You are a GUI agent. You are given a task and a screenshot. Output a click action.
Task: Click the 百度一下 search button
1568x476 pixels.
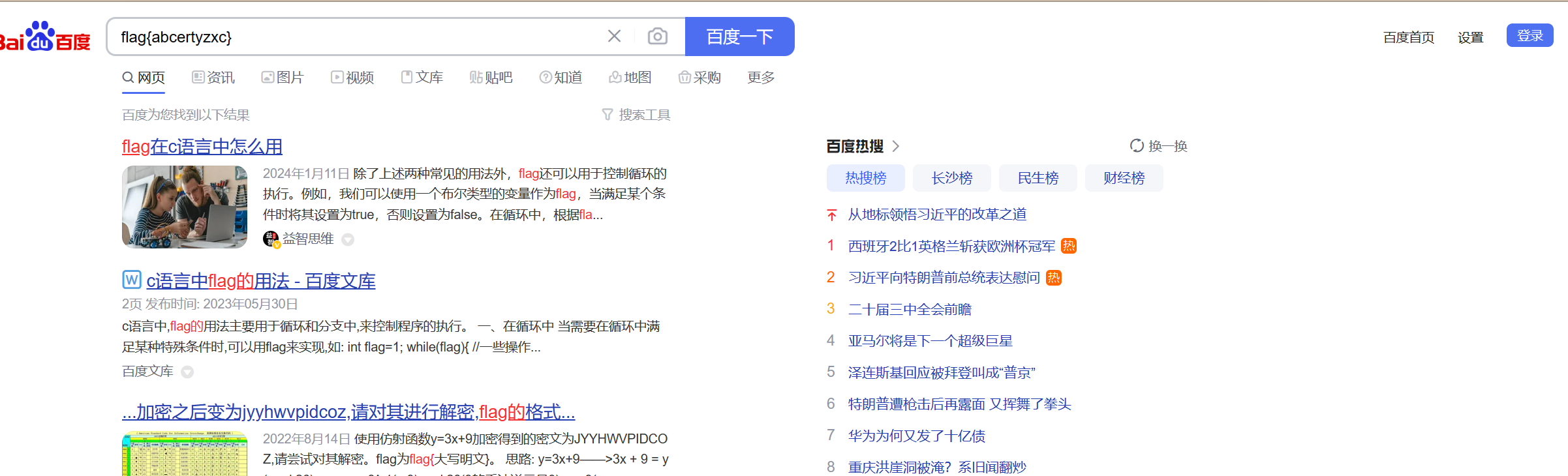click(x=740, y=37)
